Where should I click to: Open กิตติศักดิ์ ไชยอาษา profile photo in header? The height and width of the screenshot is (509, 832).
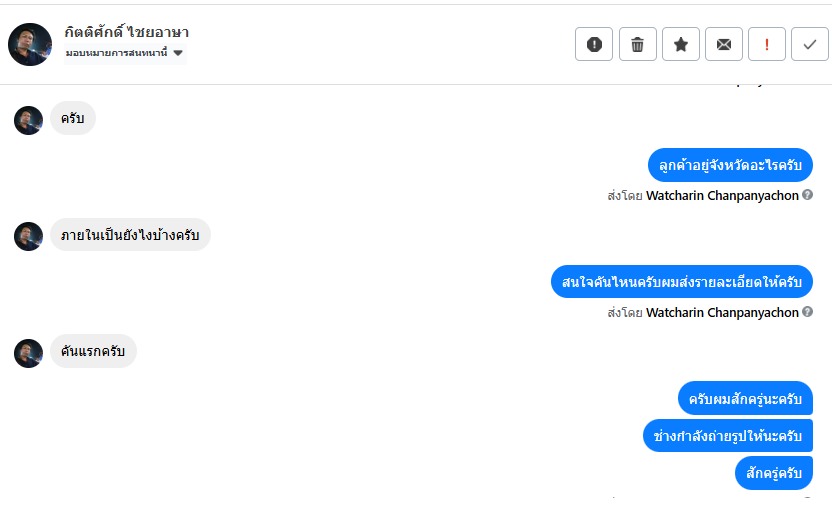[x=30, y=44]
